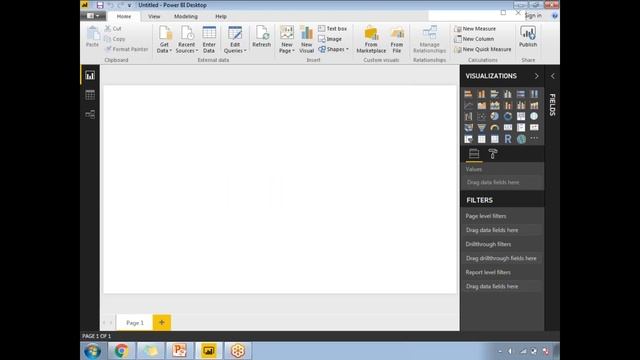
Task: Open the Modeling ribbon tab
Action: pyautogui.click(x=186, y=16)
